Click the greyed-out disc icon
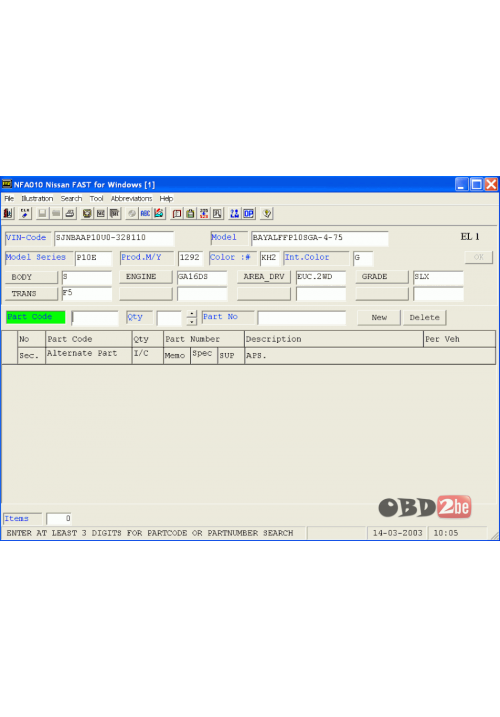The width and height of the screenshot is (500, 717). pos(132,214)
